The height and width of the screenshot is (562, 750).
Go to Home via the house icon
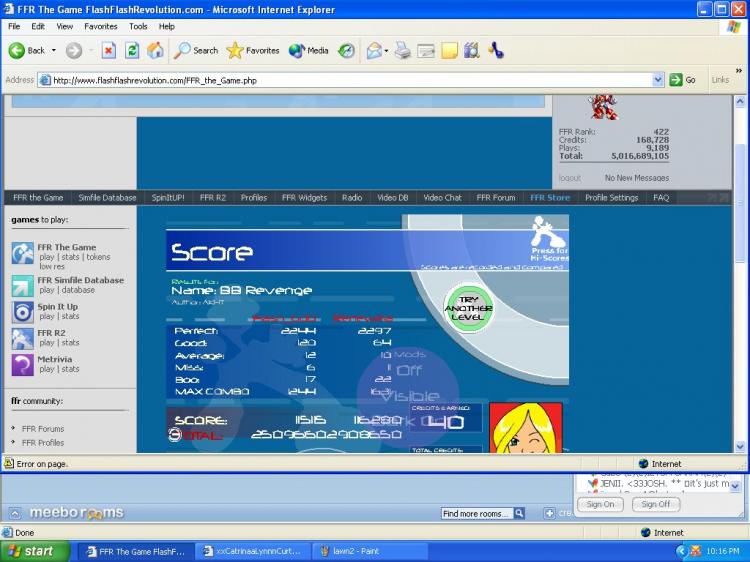(155, 50)
